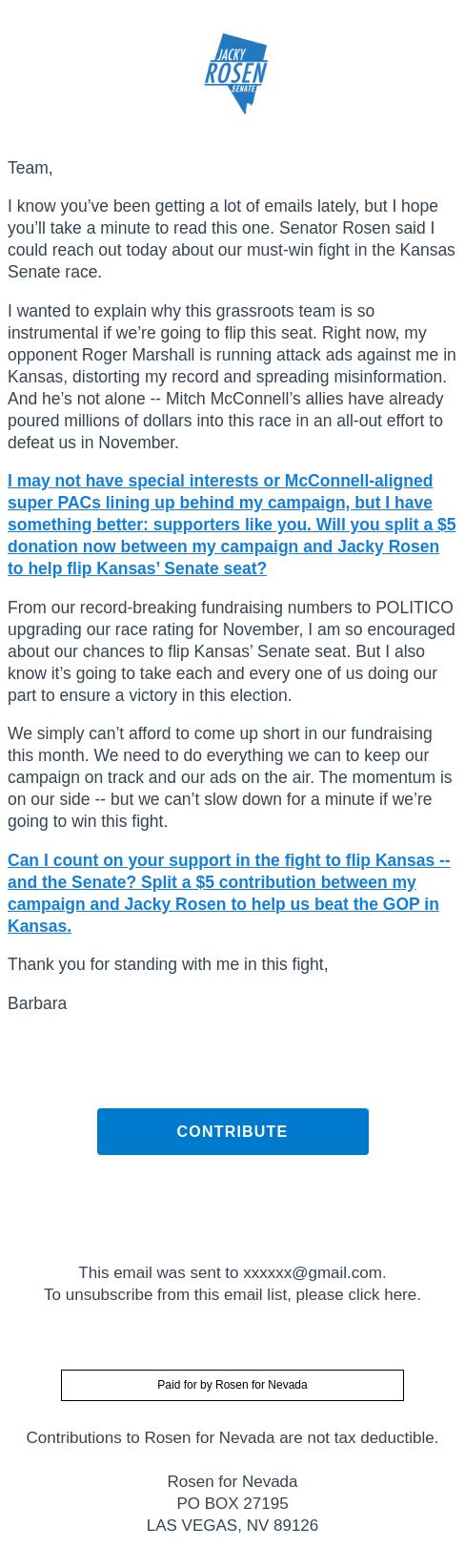Image resolution: width=465 pixels, height=1568 pixels.
Task: Select the 'Barbara' signature text
Action: [x=37, y=1003]
